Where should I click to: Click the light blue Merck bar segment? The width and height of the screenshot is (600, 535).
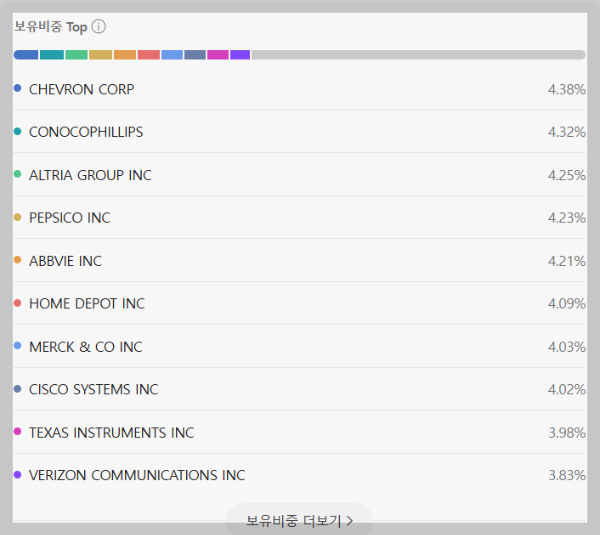pyautogui.click(x=172, y=55)
